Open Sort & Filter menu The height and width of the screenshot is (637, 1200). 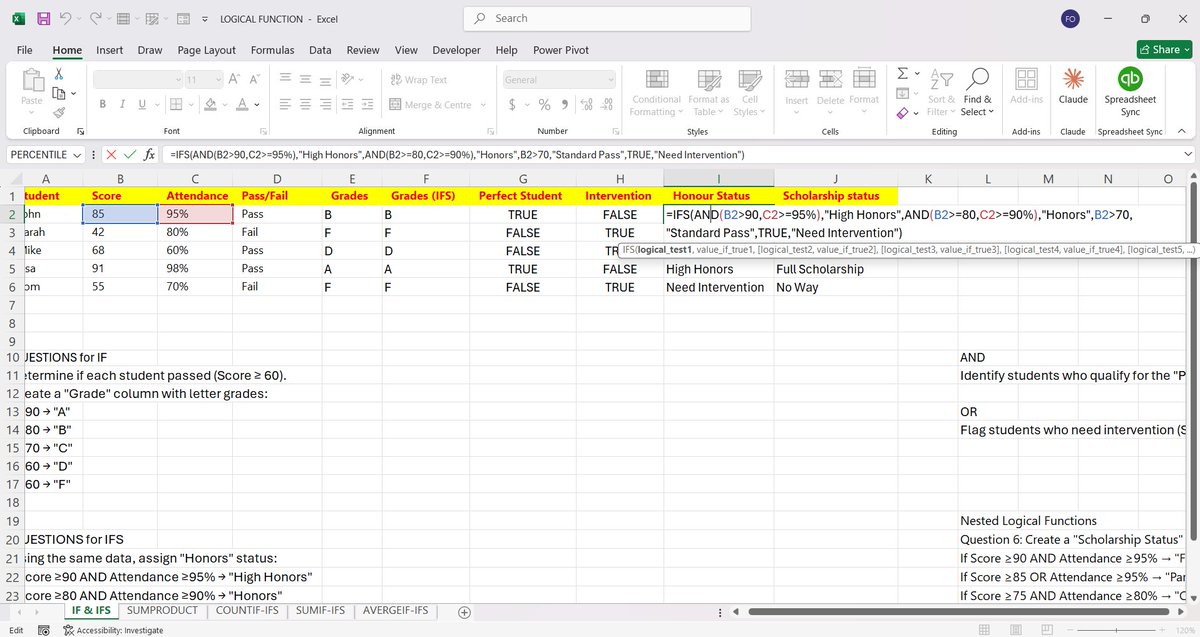click(x=942, y=93)
